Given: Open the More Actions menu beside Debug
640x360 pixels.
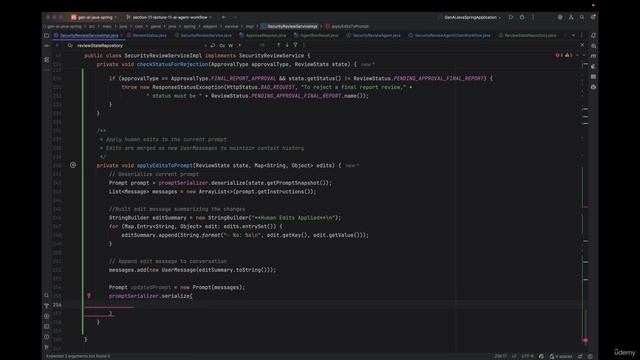Looking at the screenshot, I should 533,17.
